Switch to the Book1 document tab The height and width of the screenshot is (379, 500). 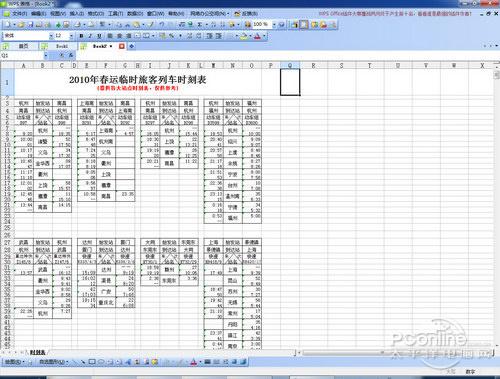pos(62,46)
